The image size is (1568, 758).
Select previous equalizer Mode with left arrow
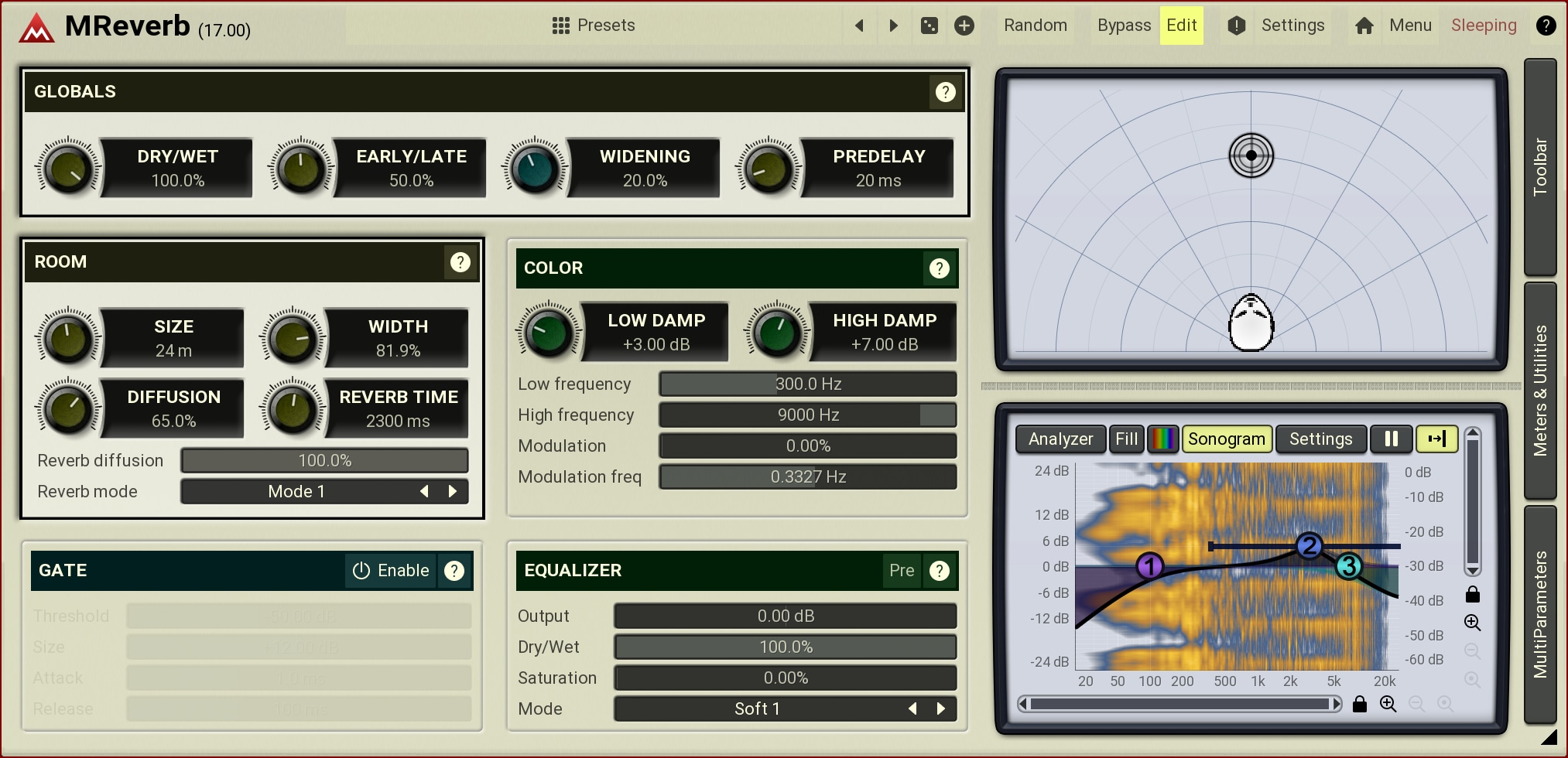click(912, 709)
